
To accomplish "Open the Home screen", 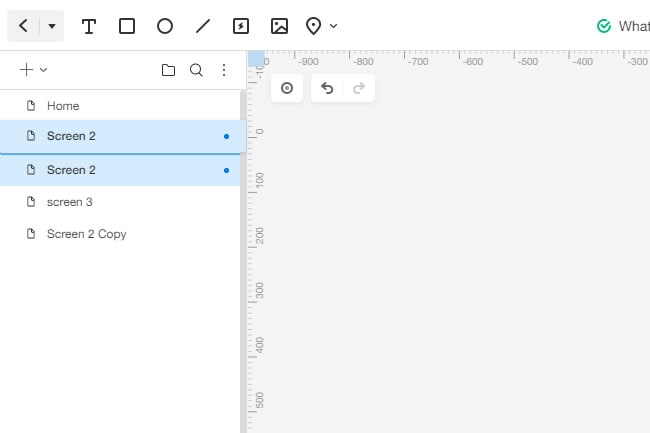I will pyautogui.click(x=120, y=106).
